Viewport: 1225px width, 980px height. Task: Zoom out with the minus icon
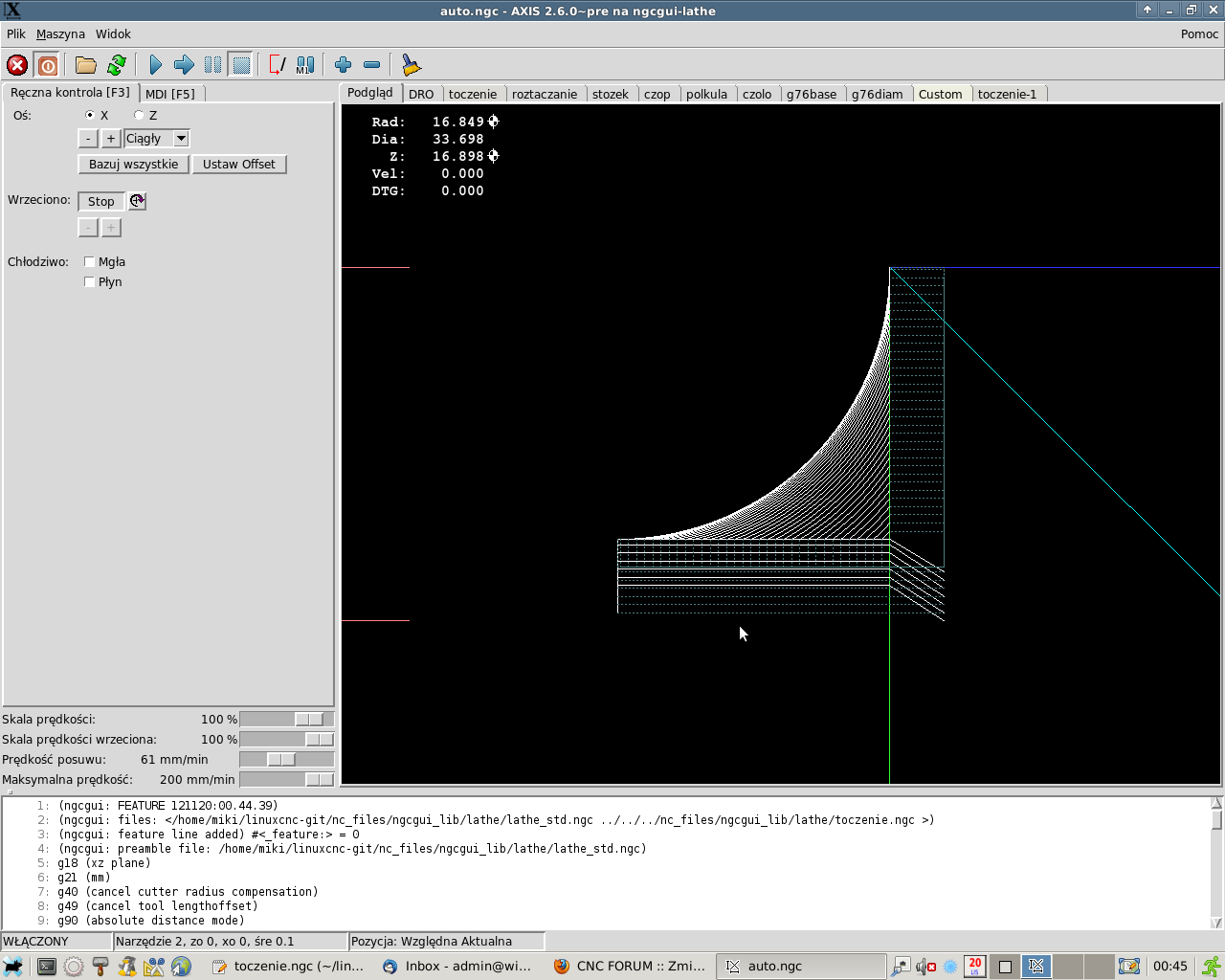[x=372, y=65]
